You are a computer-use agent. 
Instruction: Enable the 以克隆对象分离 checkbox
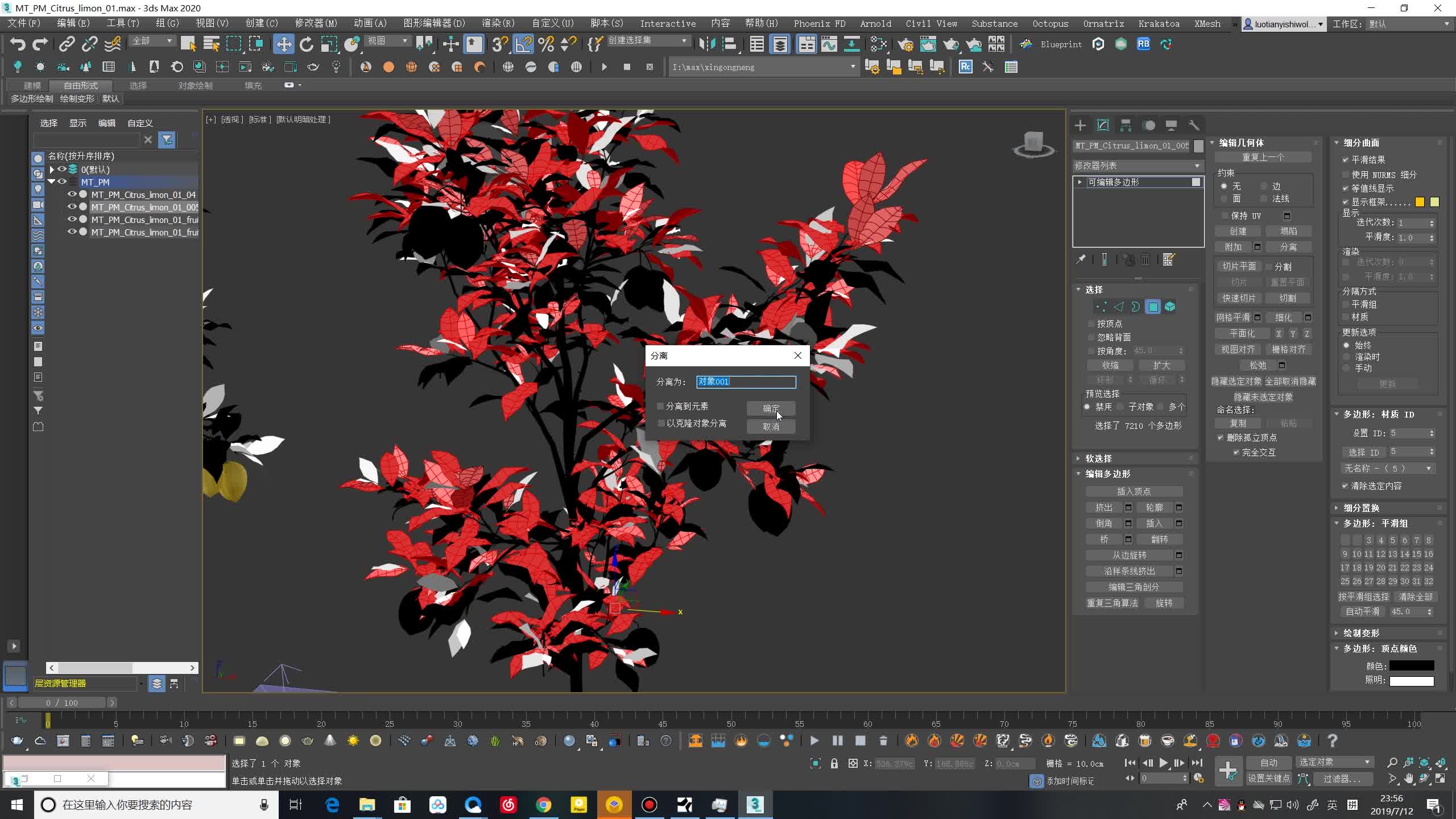point(661,423)
